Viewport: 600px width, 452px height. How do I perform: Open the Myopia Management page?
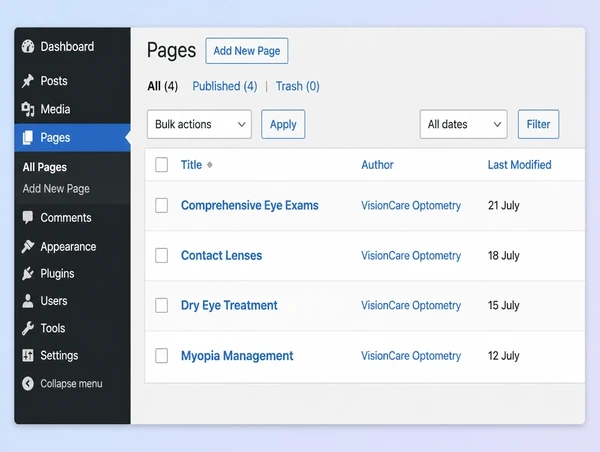coord(237,356)
